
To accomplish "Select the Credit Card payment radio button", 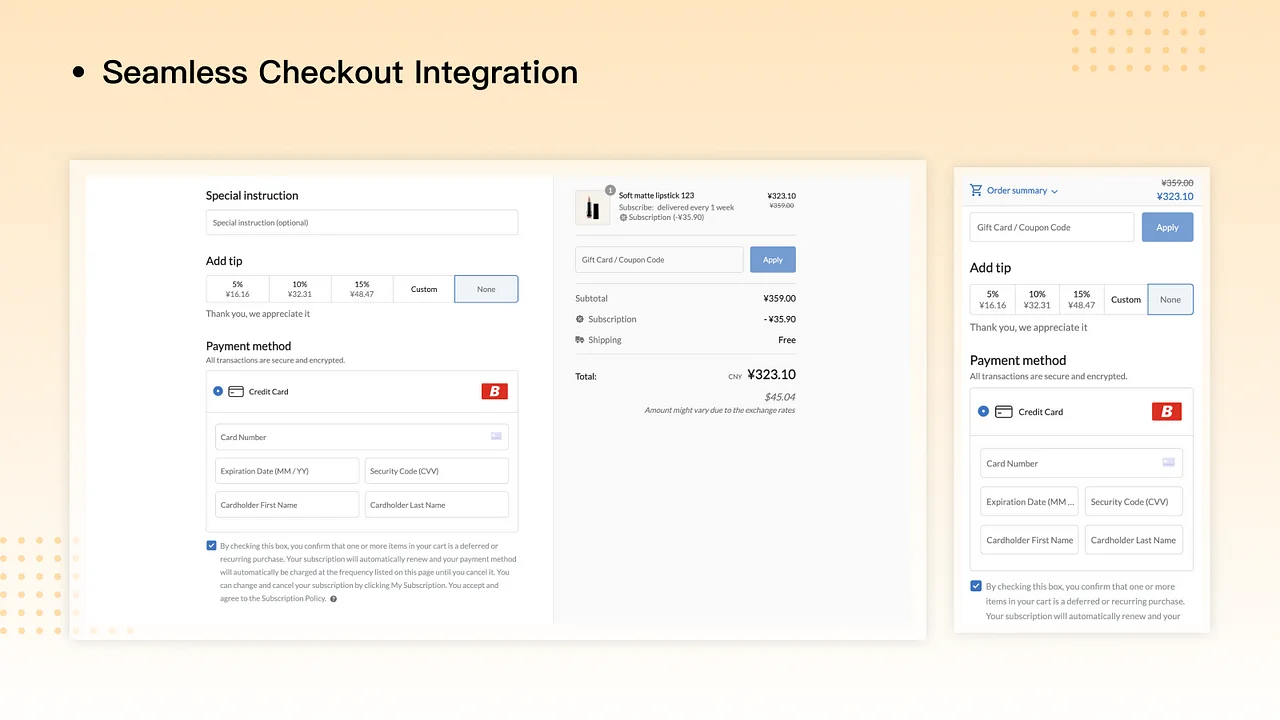I will [x=218, y=391].
